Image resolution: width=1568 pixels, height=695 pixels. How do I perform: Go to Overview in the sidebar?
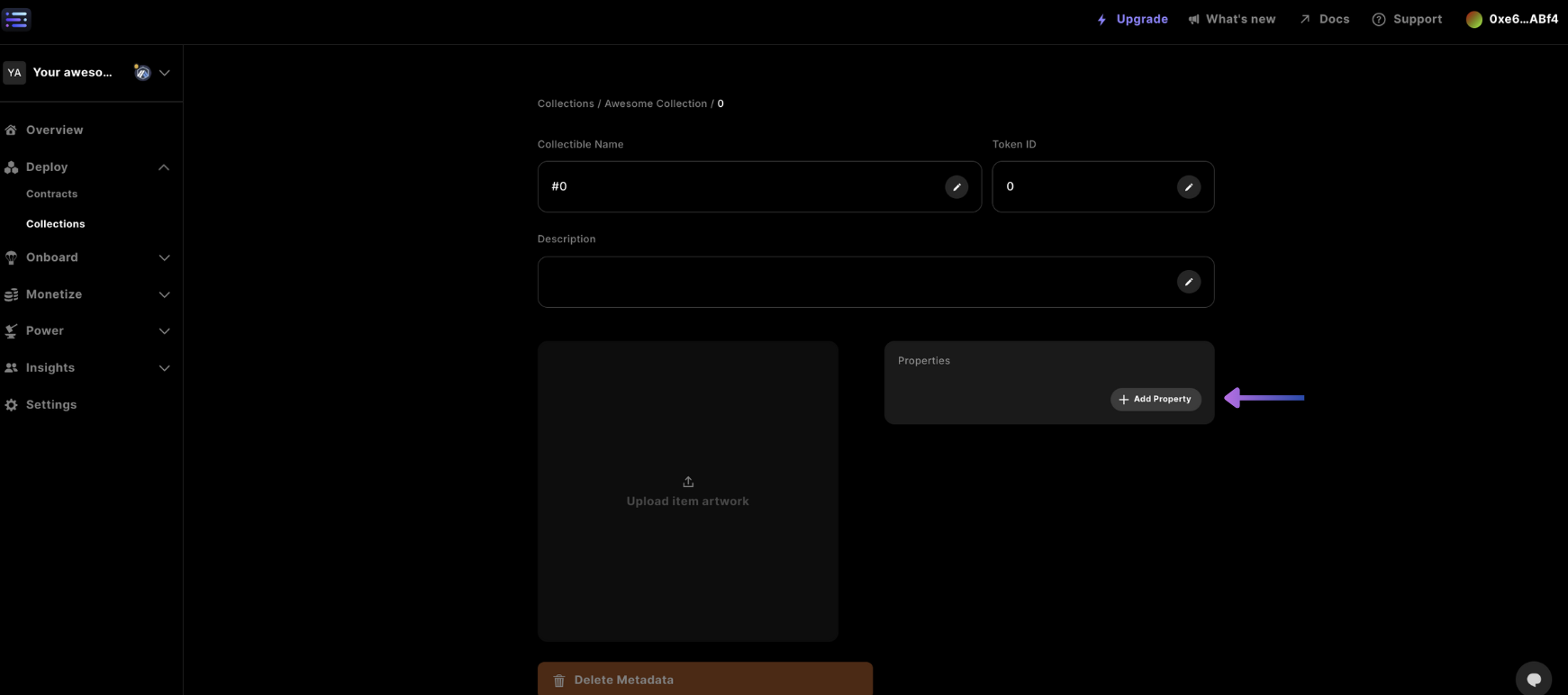(x=54, y=130)
